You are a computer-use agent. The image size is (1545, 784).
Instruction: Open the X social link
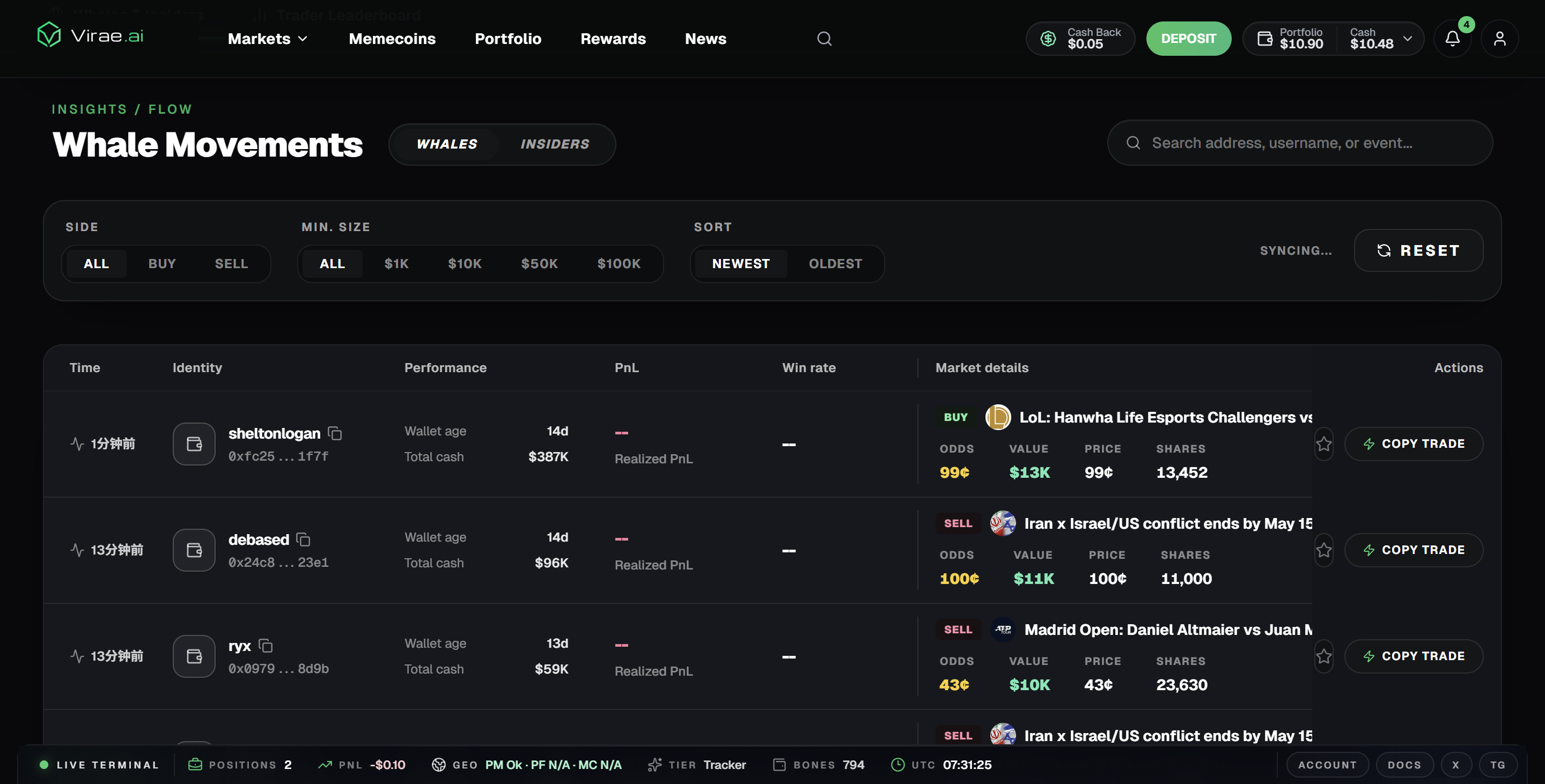pyautogui.click(x=1455, y=765)
